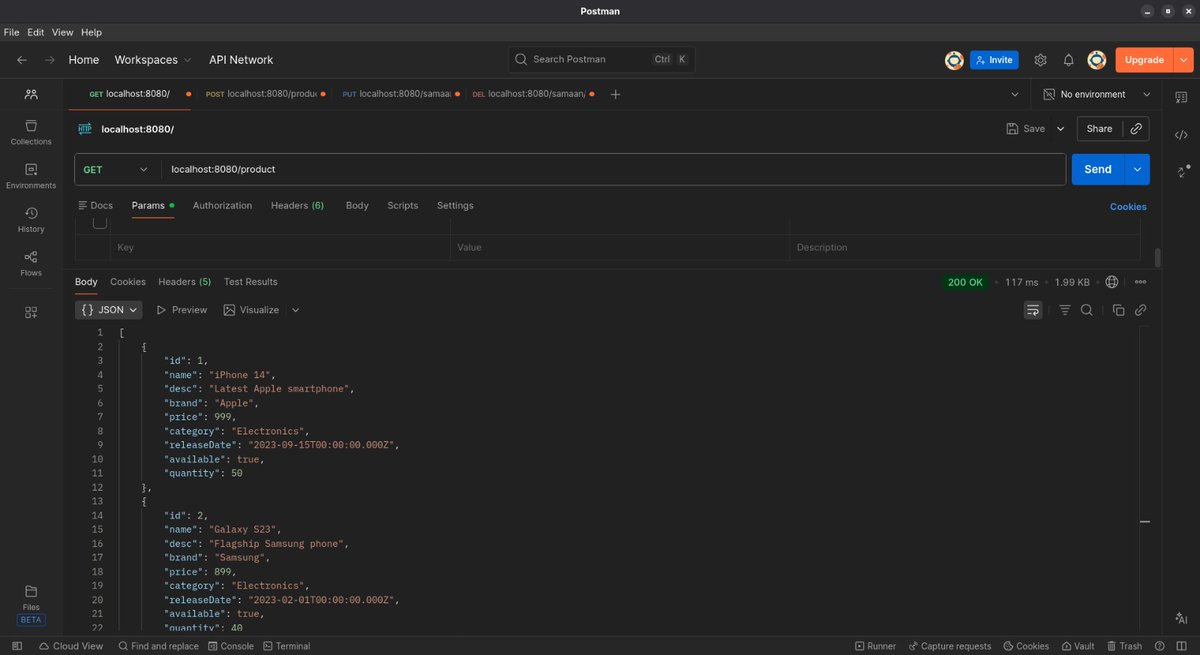Image resolution: width=1200 pixels, height=655 pixels.
Task: Click the orange Upgrade button
Action: [x=1144, y=60]
